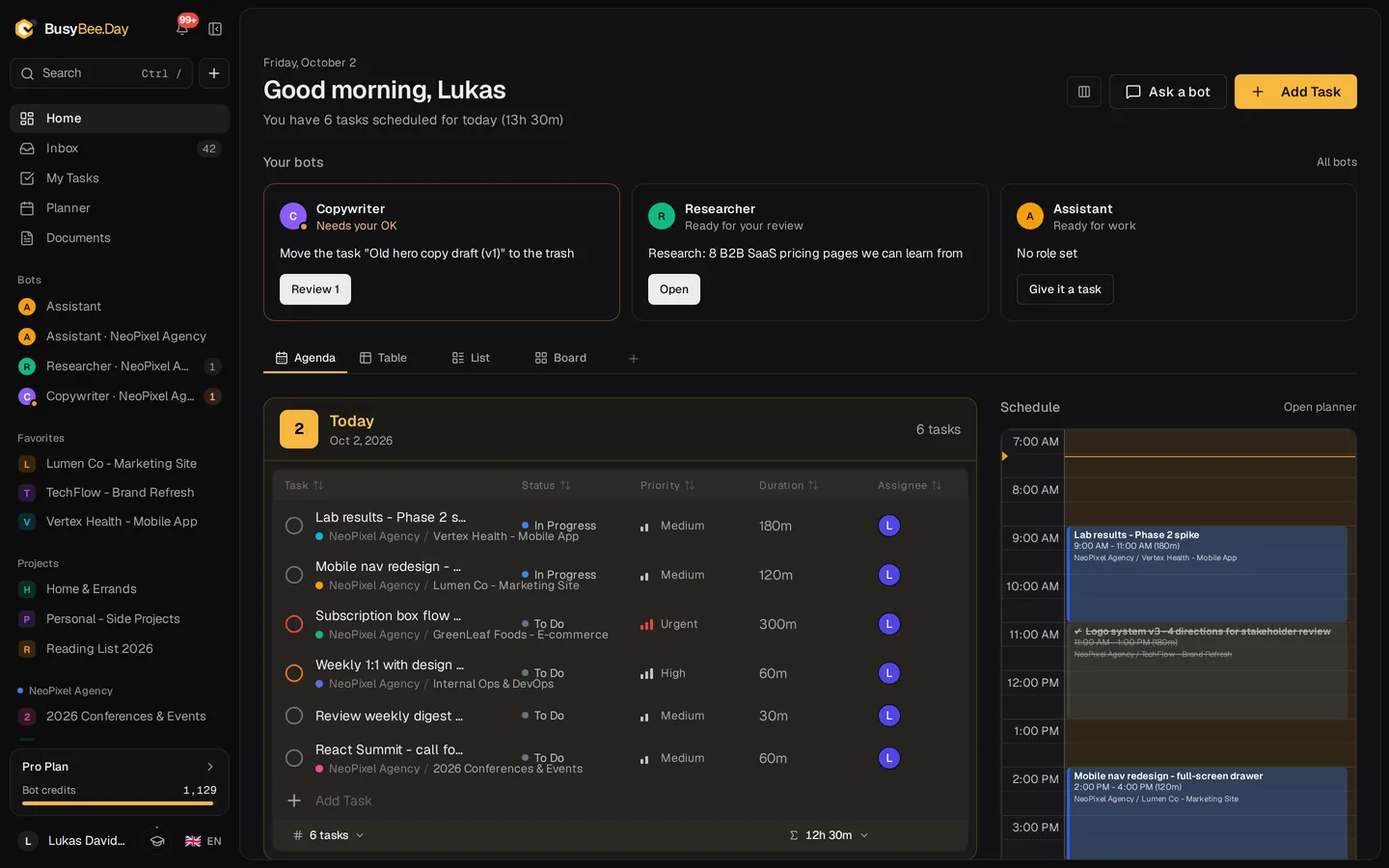Click the Bot credits progress bar
Viewport: 1389px width, 868px height.
coord(118,803)
